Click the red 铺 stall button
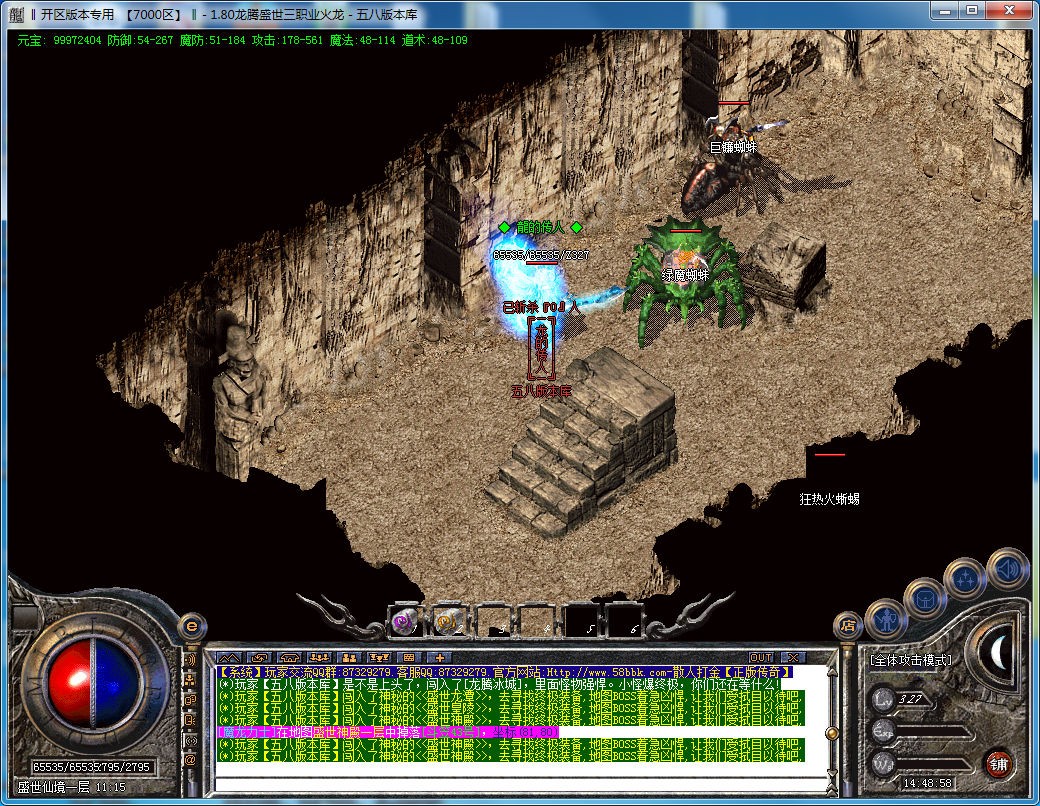Screen dimensions: 1040x806 pos(998,764)
